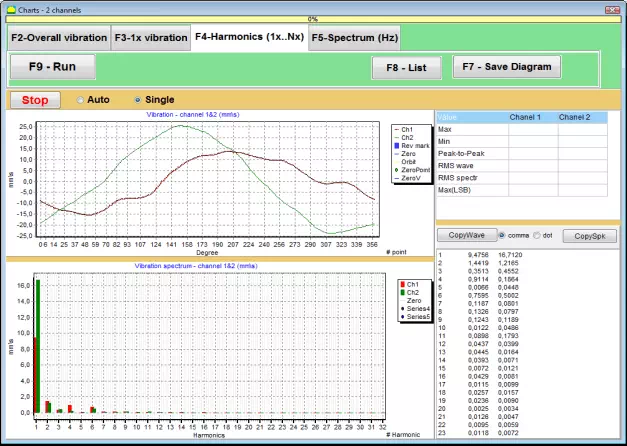
Task: Select the RMS spectr row
Action: (522, 178)
